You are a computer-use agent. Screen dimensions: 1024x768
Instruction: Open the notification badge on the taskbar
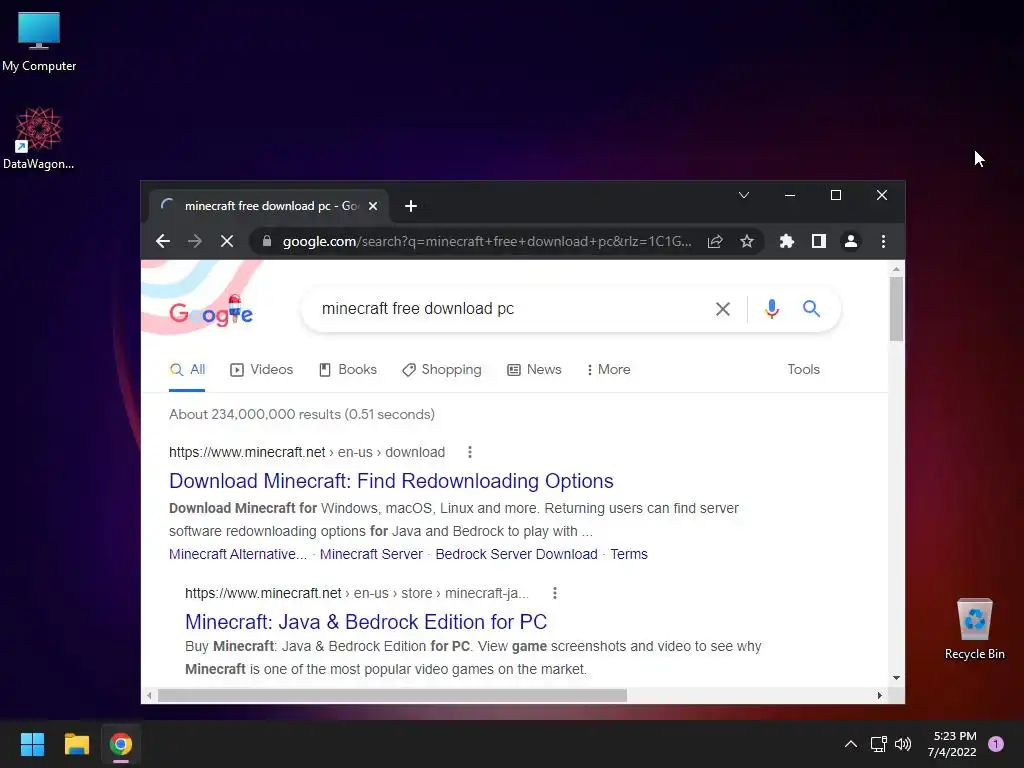(x=996, y=744)
